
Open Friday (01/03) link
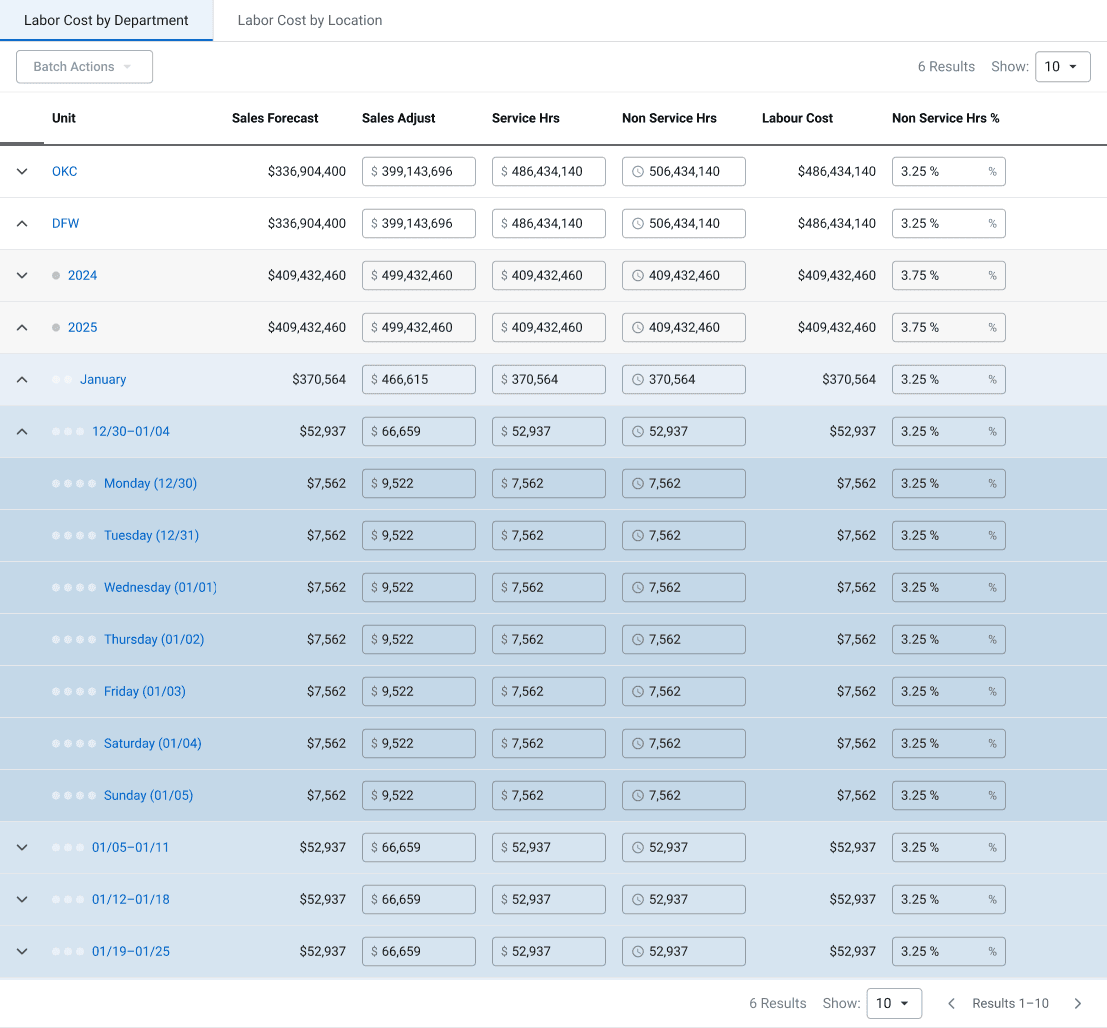(x=145, y=692)
